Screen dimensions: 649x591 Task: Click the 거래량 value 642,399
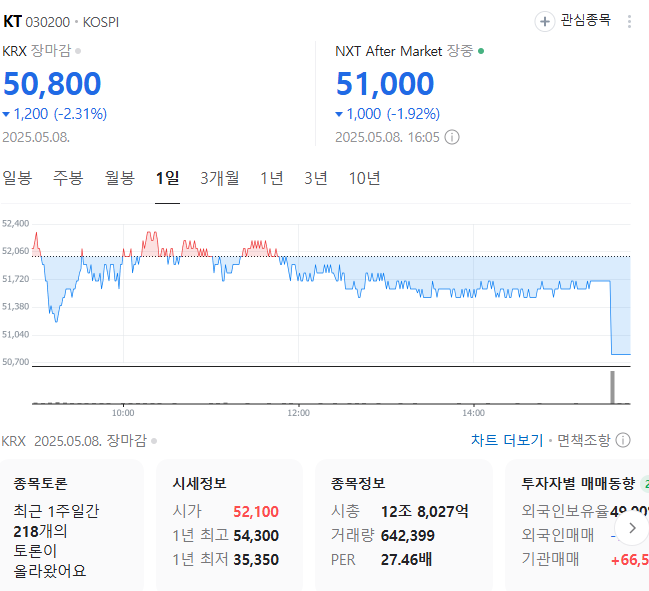[x=408, y=536]
